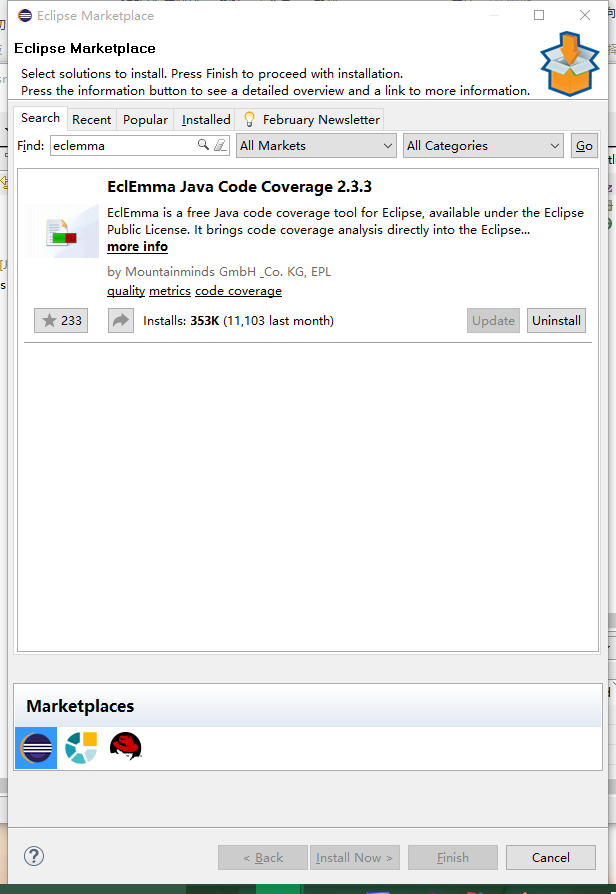Select the Obeo marketplace icon
Viewport: 616px width, 894px height.
pyautogui.click(x=81, y=748)
